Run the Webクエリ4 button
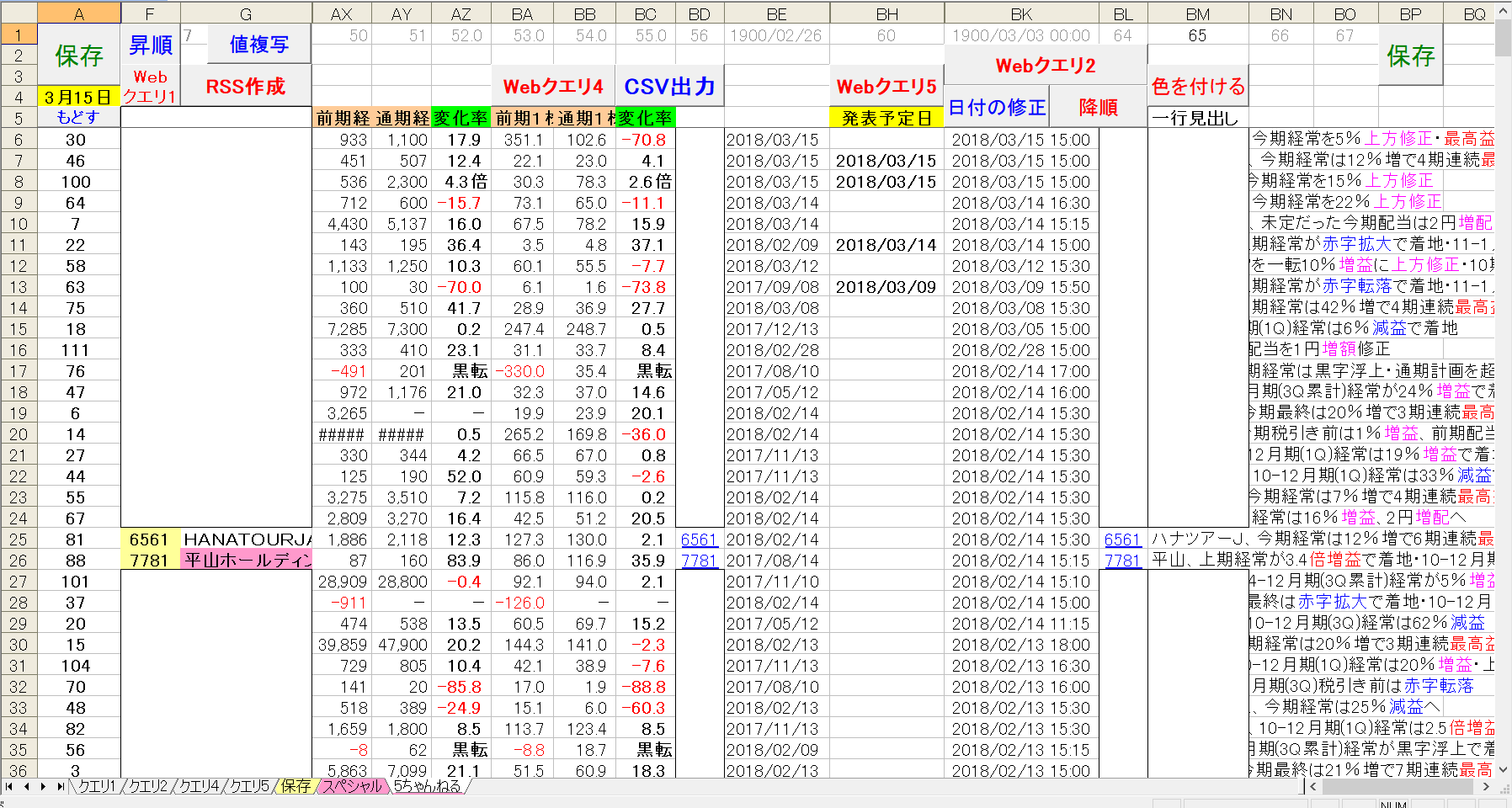 point(553,87)
